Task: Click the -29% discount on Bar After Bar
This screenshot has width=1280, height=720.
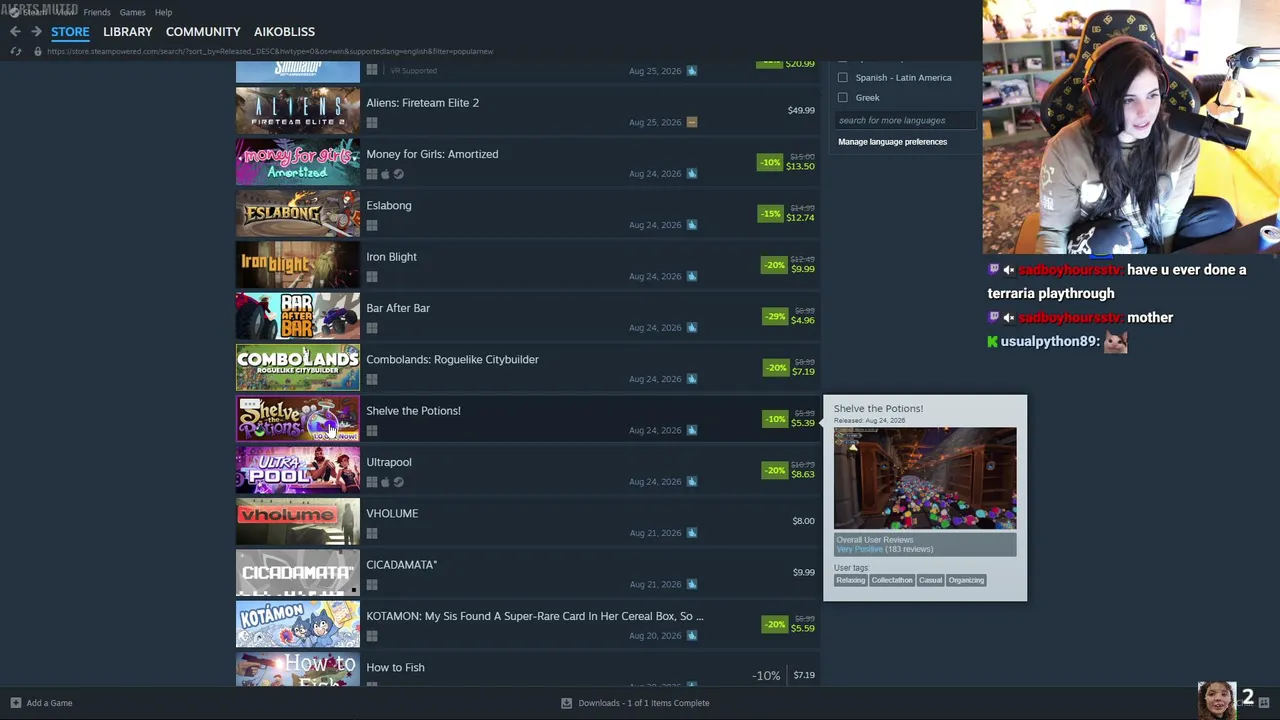Action: point(774,316)
